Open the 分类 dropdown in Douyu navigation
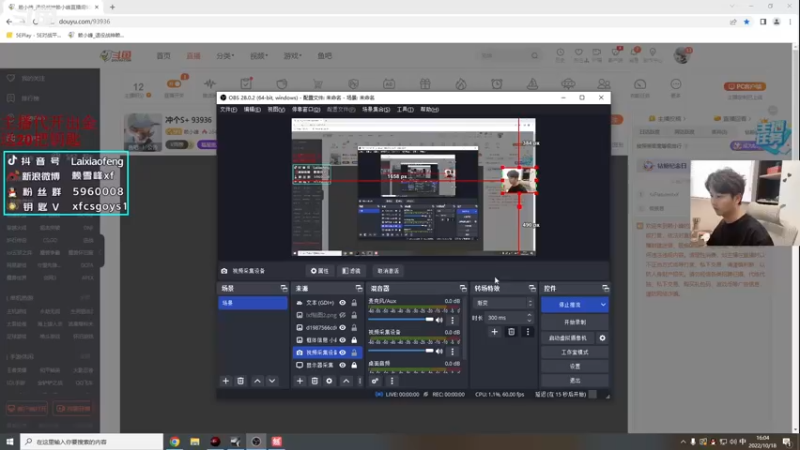The image size is (800, 450). point(225,56)
